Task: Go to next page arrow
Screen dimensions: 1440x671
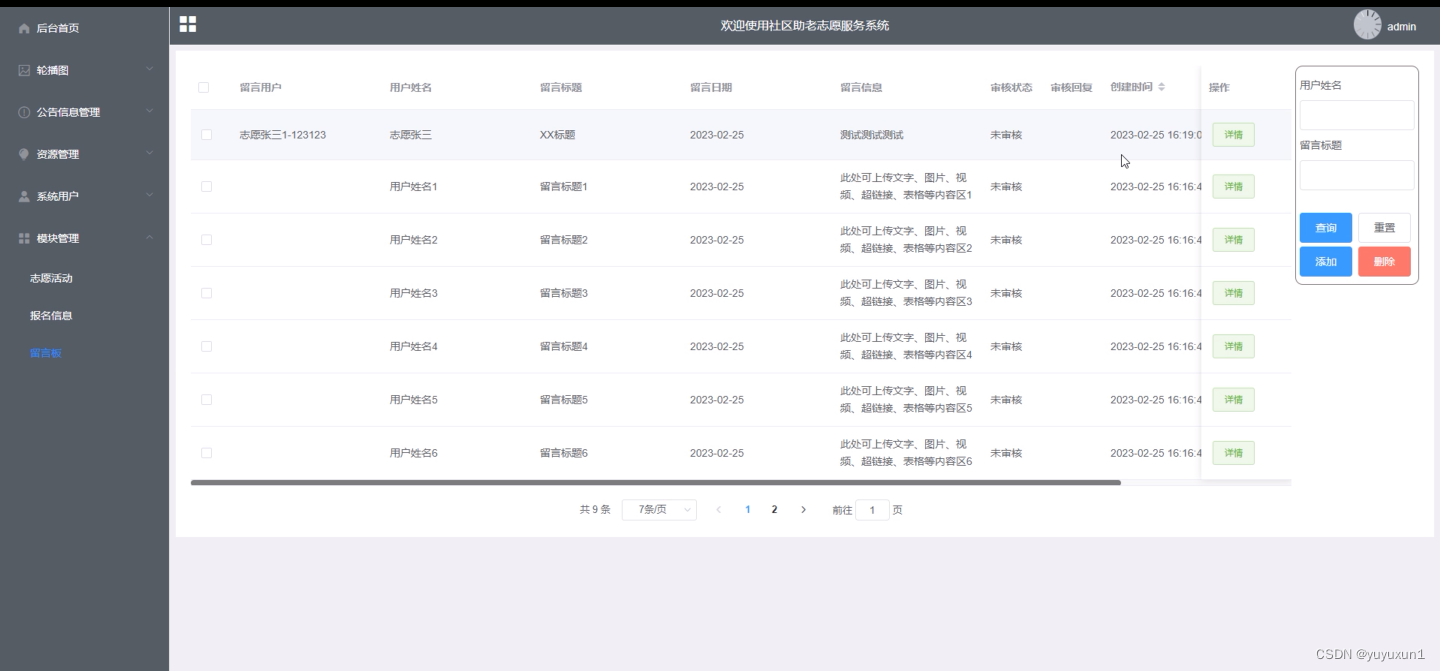Action: click(x=803, y=510)
